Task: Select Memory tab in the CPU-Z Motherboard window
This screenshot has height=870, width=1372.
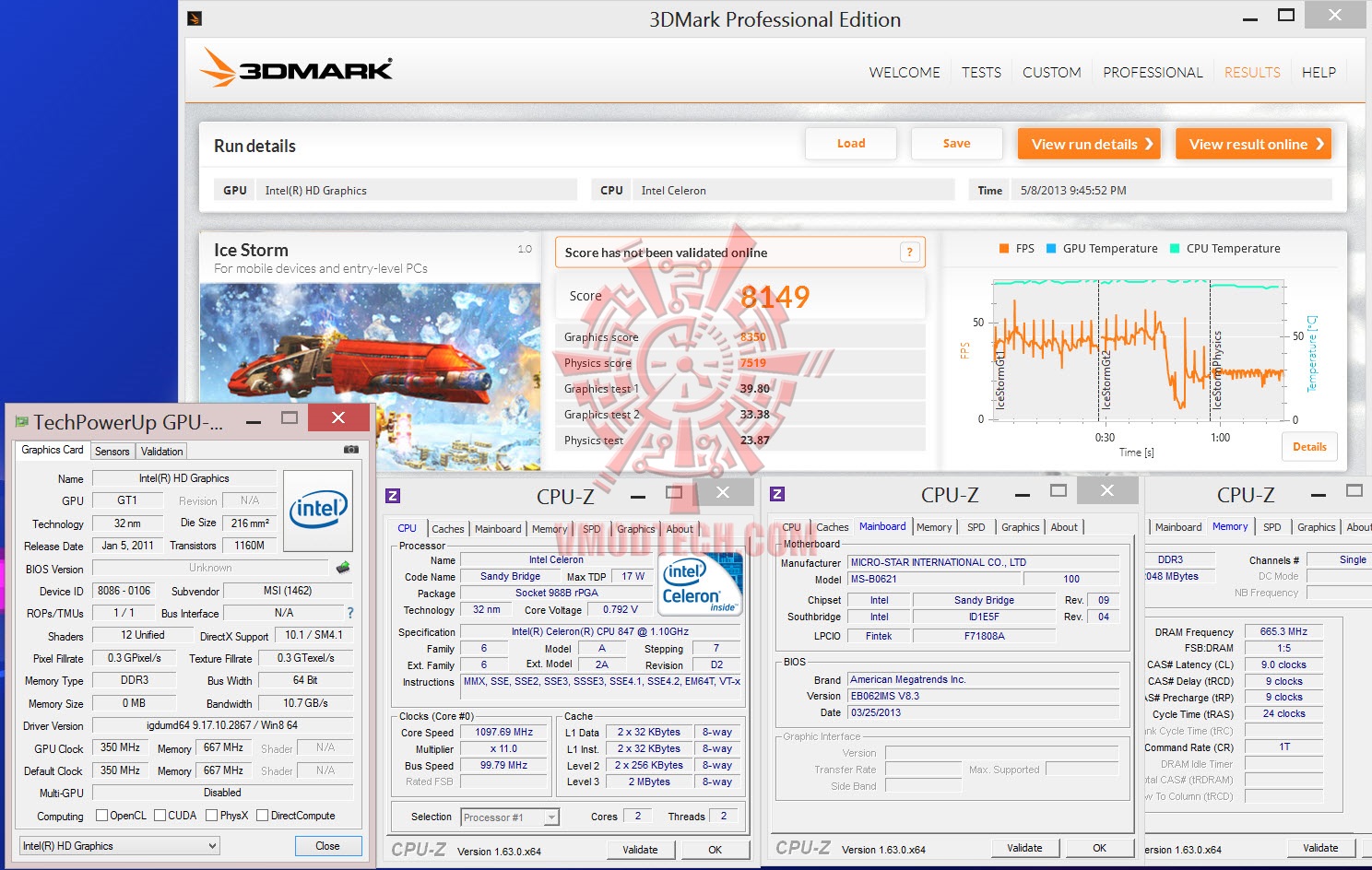Action: pos(934,527)
